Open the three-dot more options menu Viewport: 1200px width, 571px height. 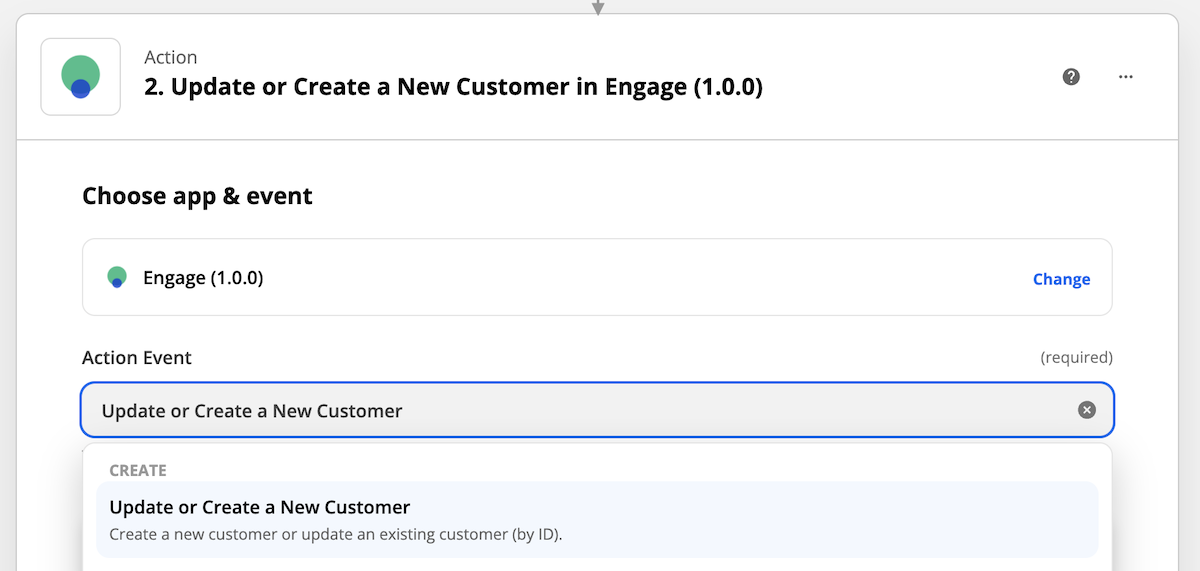(x=1126, y=77)
